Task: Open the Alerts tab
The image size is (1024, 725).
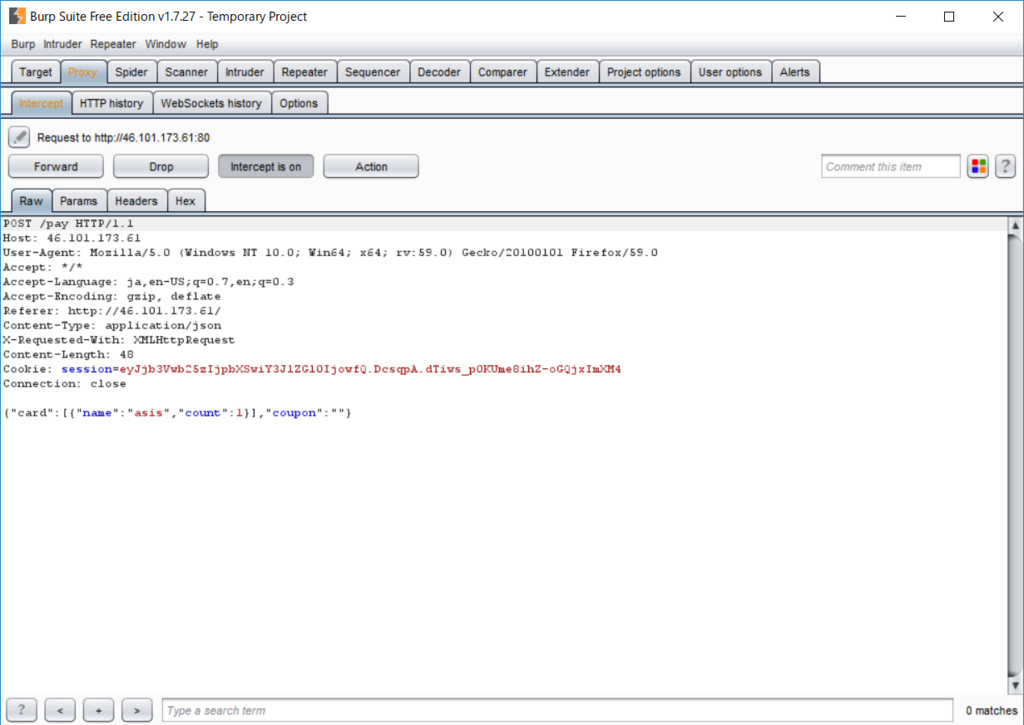Action: point(794,72)
